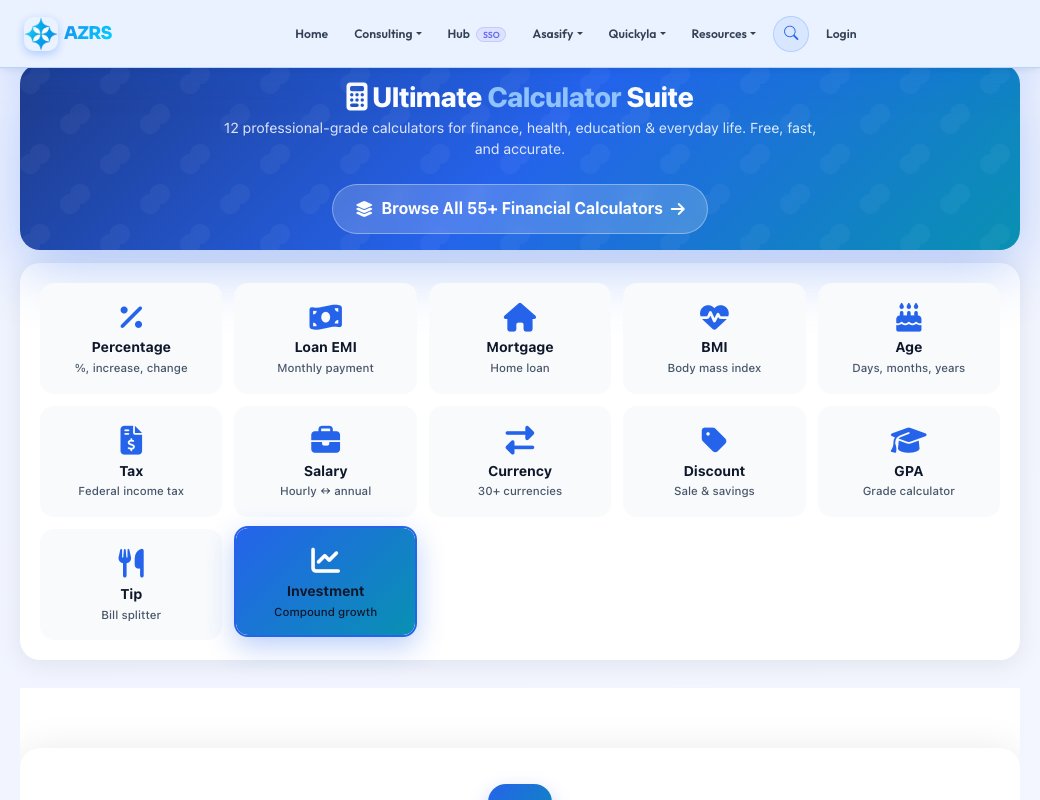This screenshot has width=1040, height=800.
Task: Click Browse All 55+ Financial Calculators
Action: click(x=519, y=209)
